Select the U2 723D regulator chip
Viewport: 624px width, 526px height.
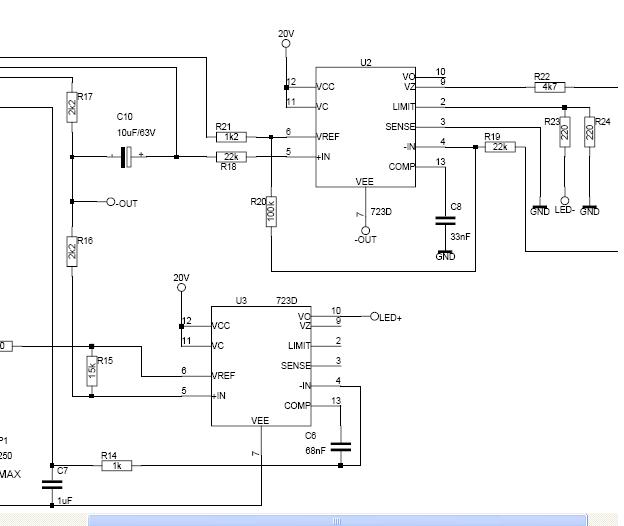(366, 127)
